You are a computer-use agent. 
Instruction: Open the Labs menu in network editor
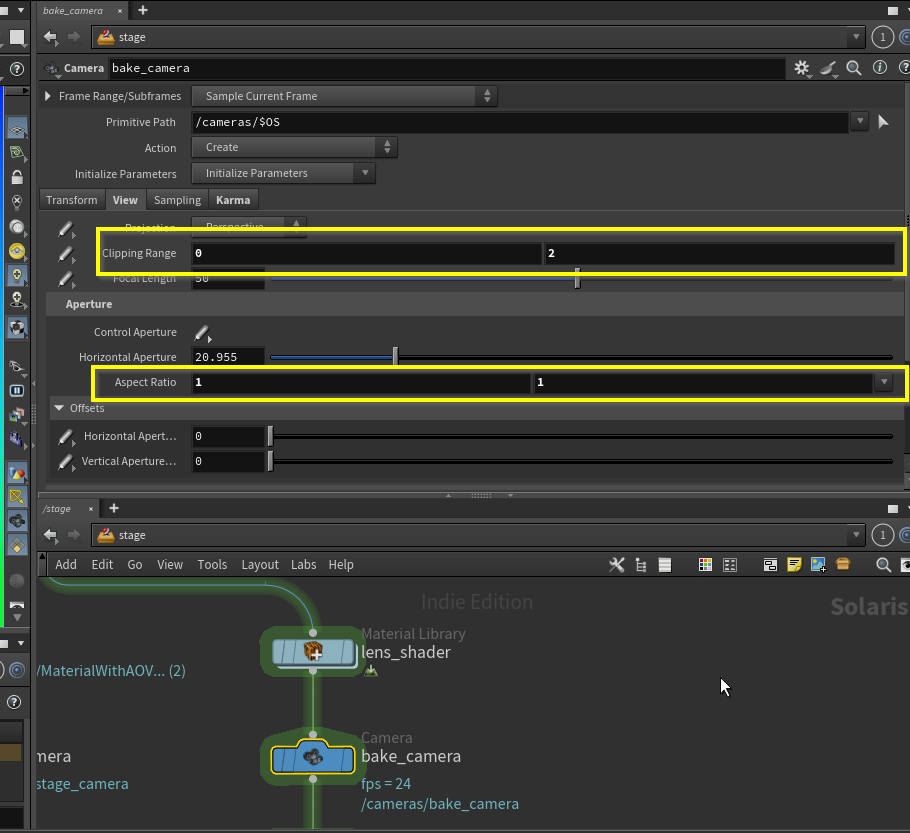tap(304, 565)
